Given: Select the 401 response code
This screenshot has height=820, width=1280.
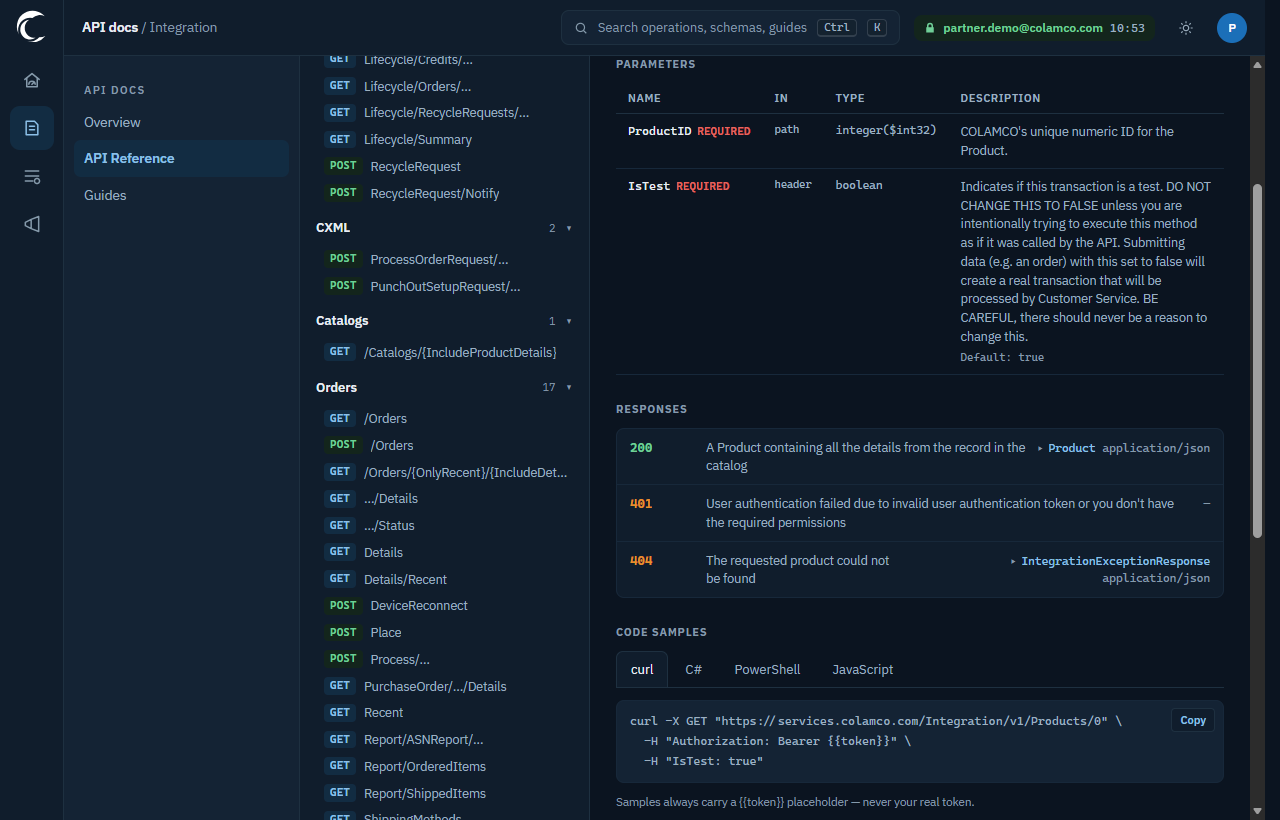Looking at the screenshot, I should pos(641,504).
